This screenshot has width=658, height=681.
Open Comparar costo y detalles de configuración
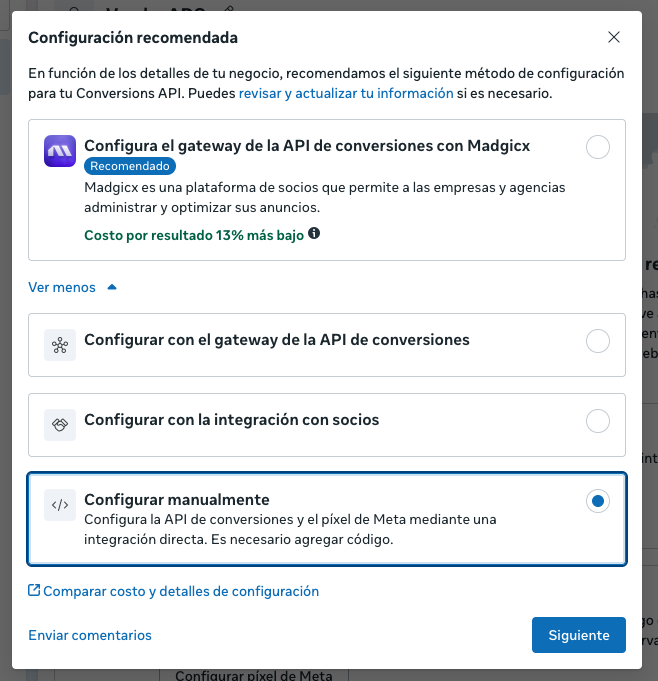click(181, 591)
